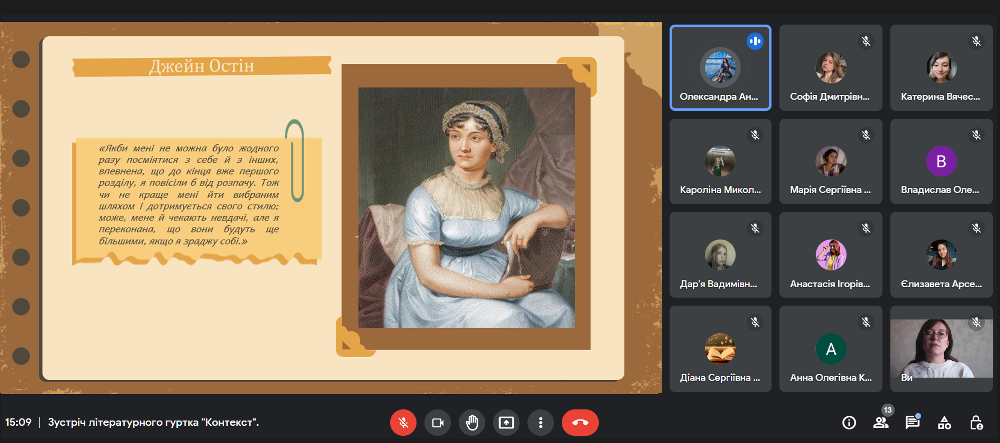Open the meeting details info icon

849,422
